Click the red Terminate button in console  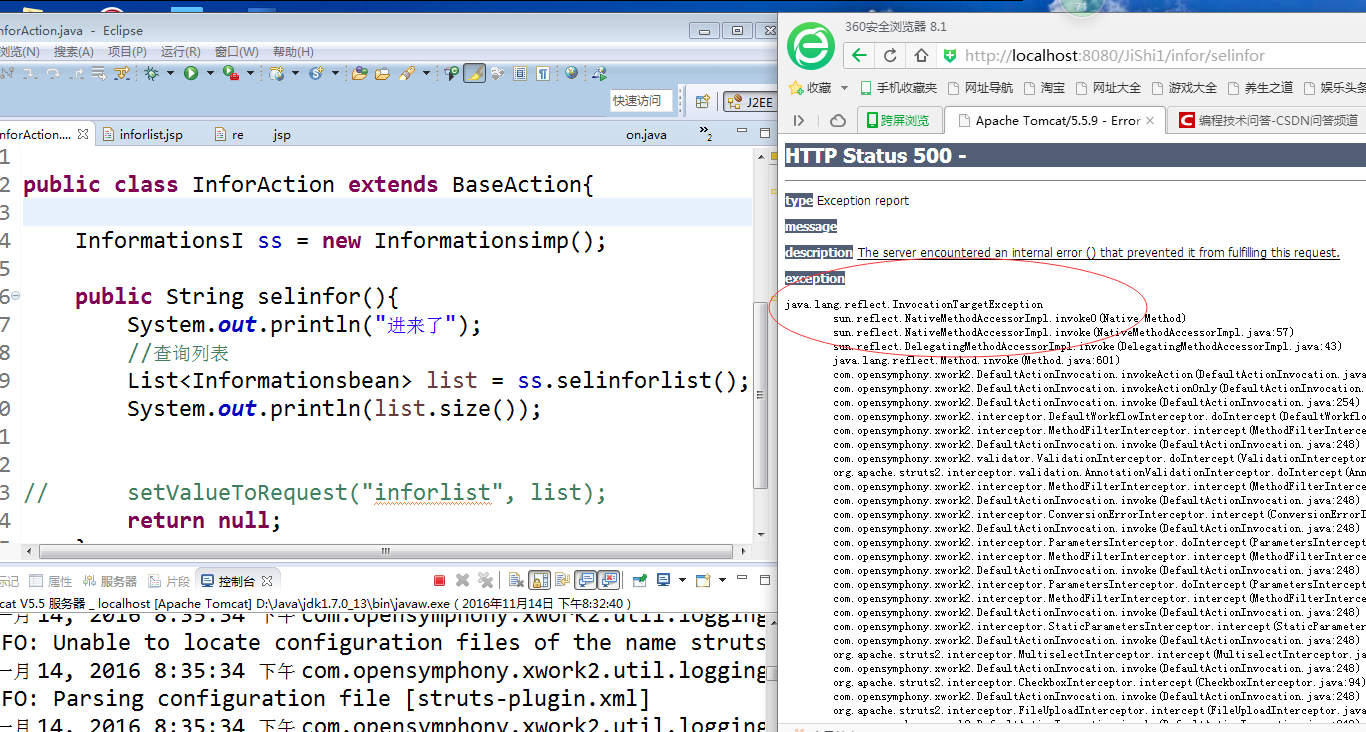pyautogui.click(x=439, y=580)
